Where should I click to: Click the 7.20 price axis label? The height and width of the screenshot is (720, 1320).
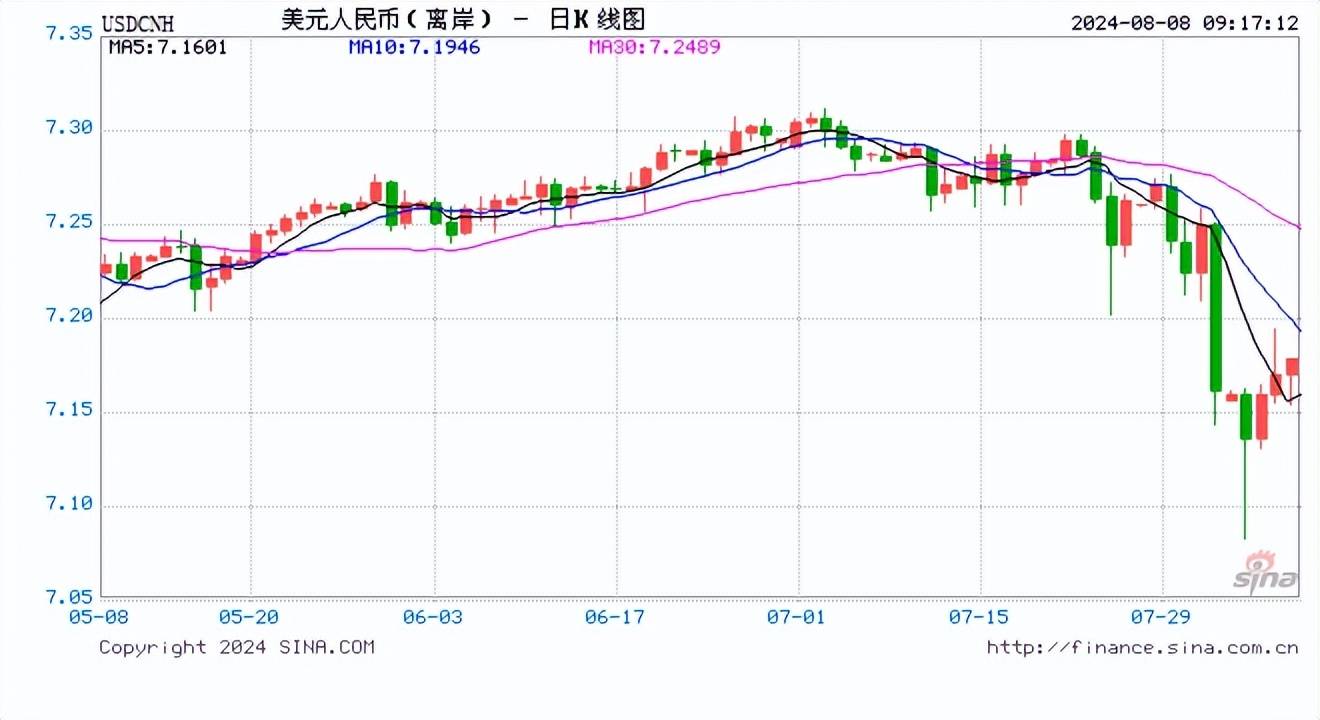tap(70, 317)
